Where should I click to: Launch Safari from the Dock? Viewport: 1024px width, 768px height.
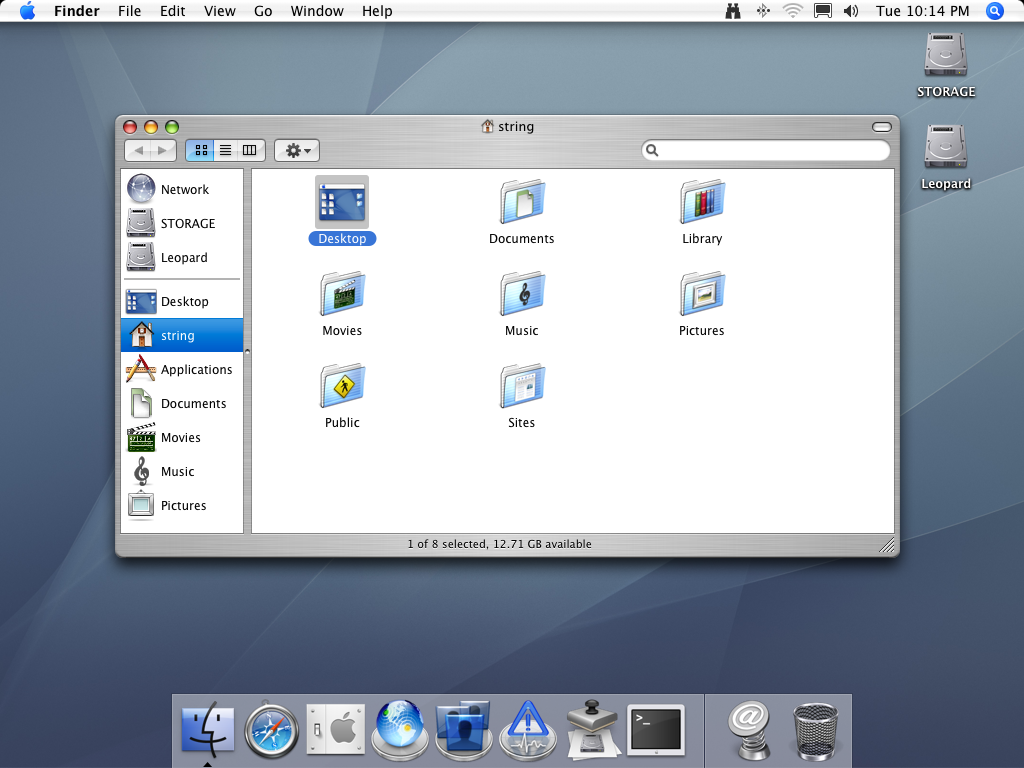[x=272, y=729]
